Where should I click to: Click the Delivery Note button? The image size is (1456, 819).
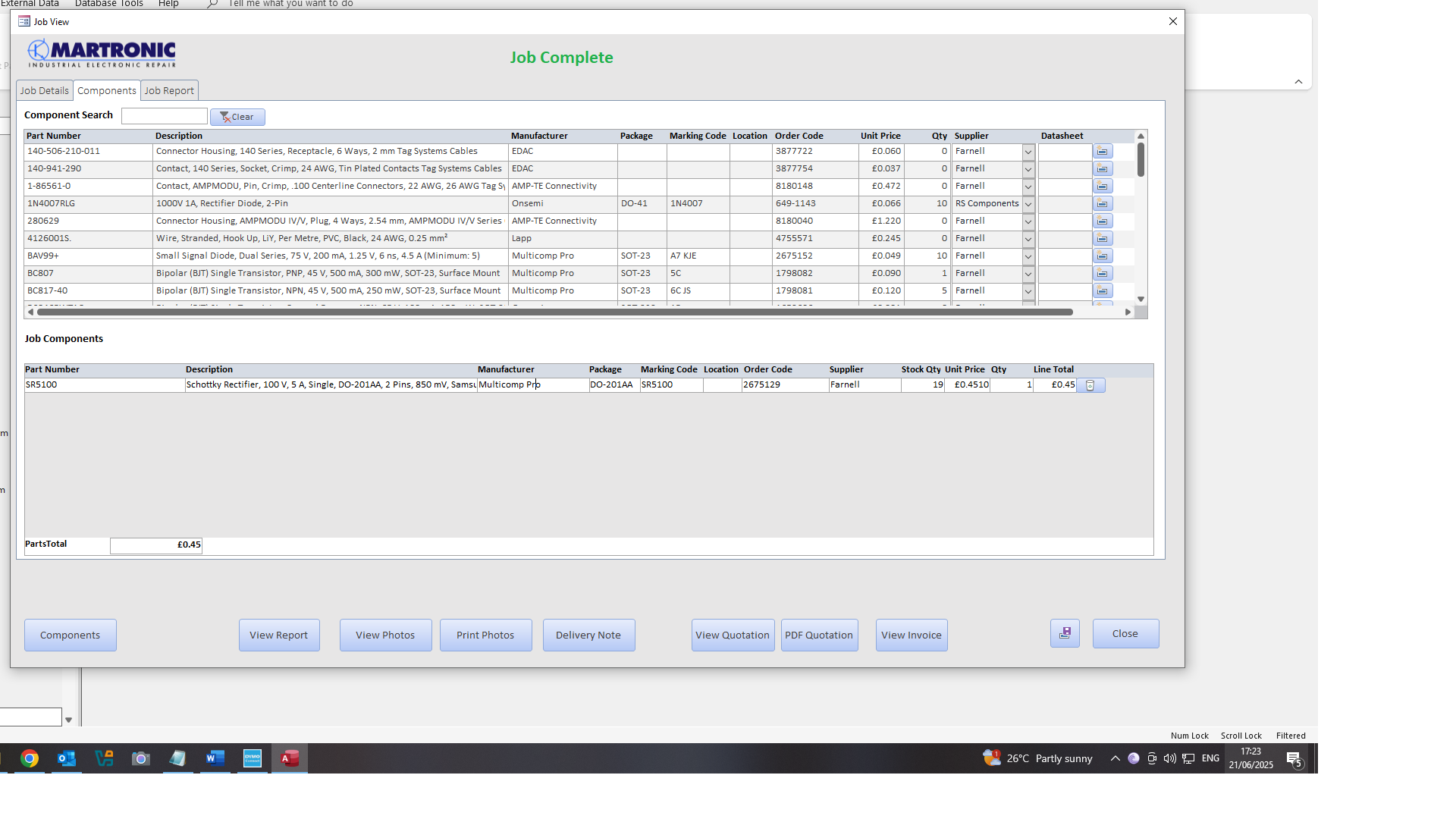(588, 635)
